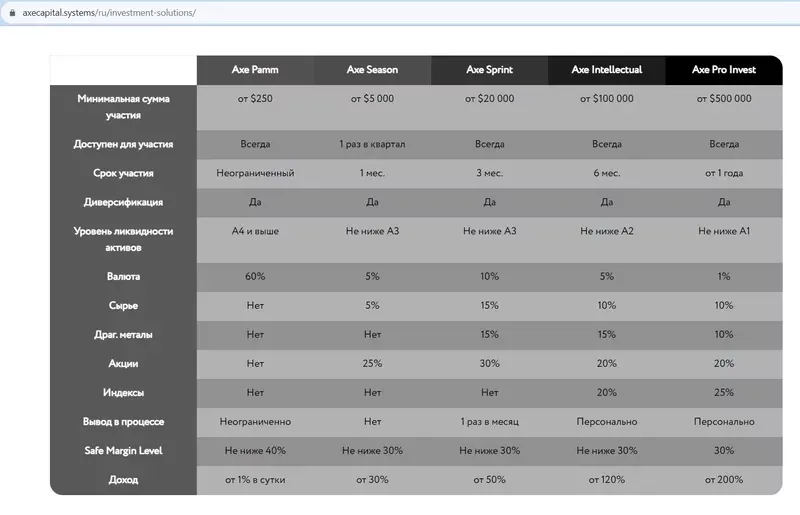Select the axecapital.systems URL in address bar
The width and height of the screenshot is (800, 515).
pos(109,13)
